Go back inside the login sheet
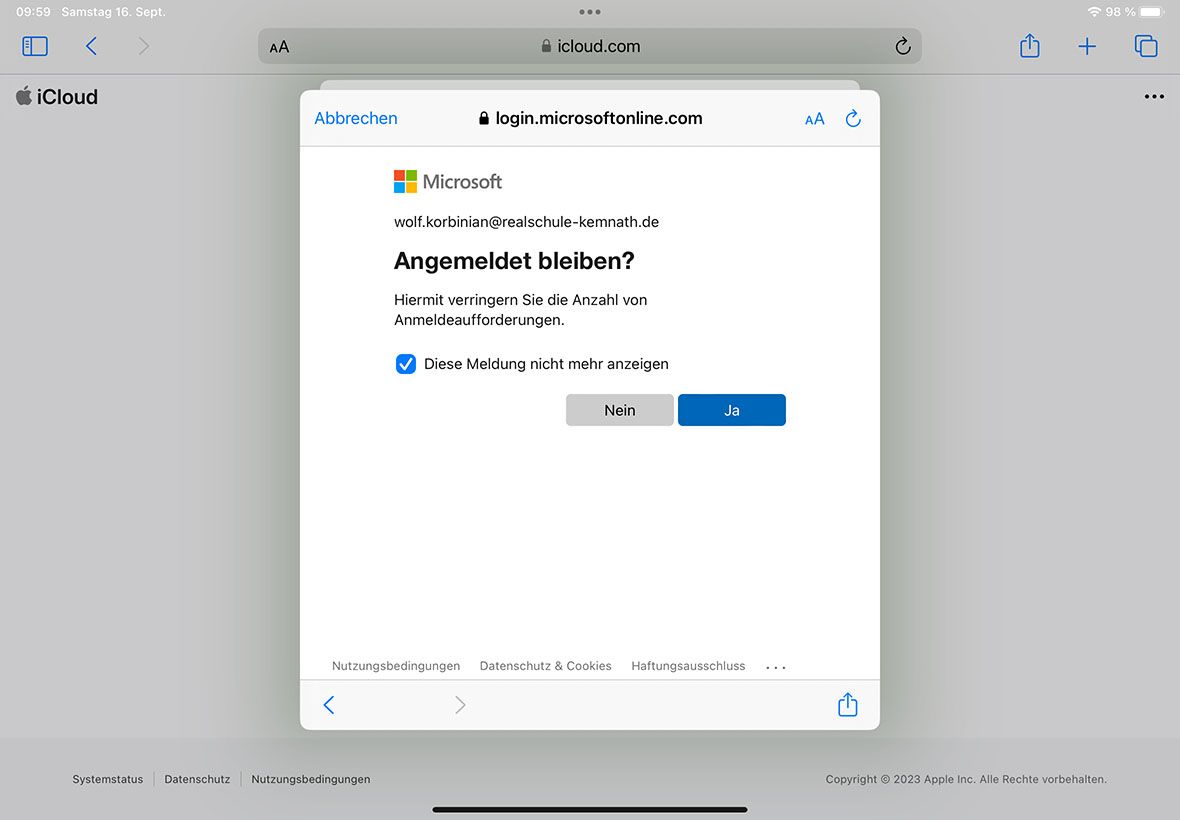The height and width of the screenshot is (820, 1180). tap(329, 704)
